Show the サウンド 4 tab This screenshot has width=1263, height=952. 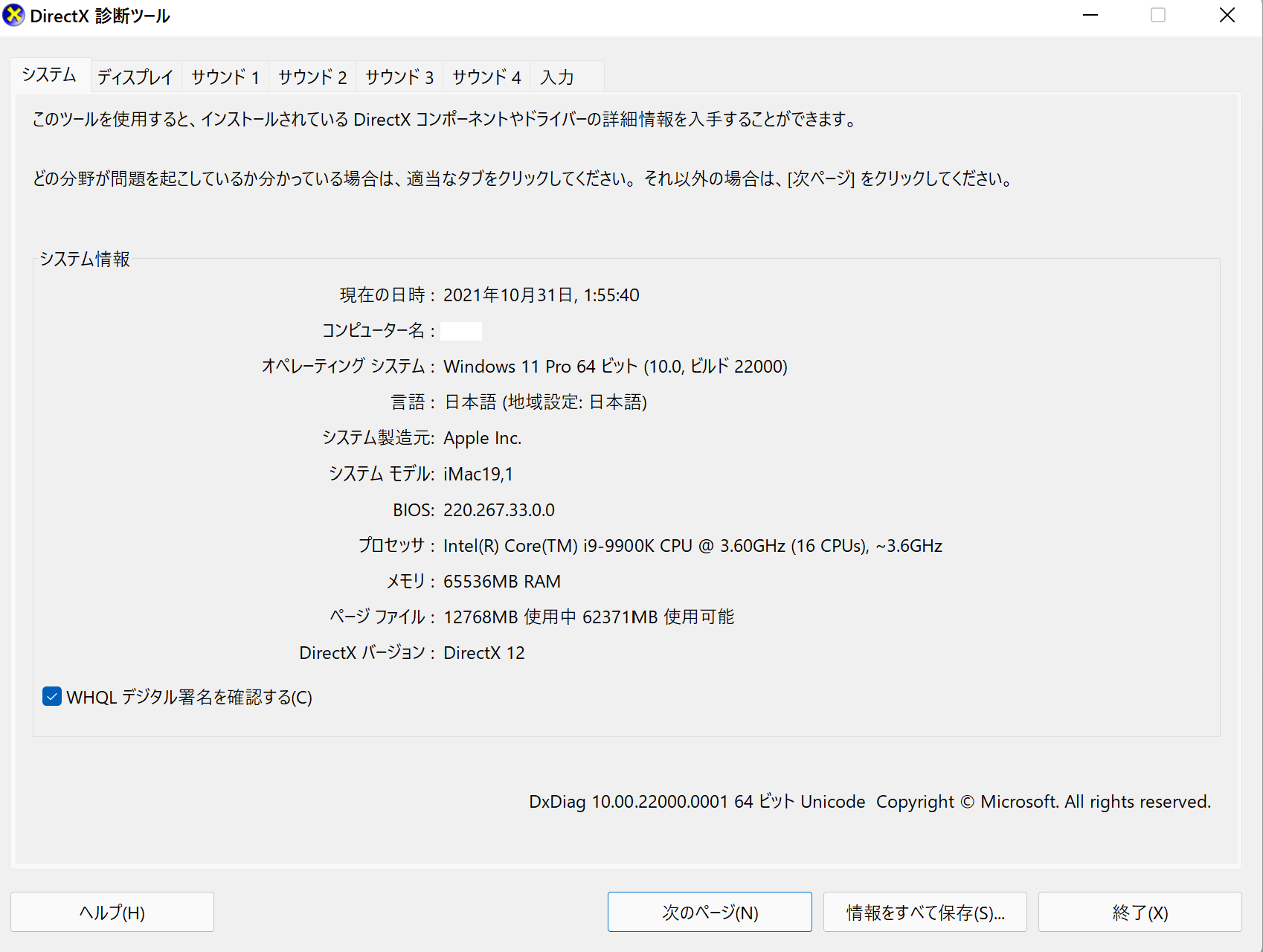[486, 77]
